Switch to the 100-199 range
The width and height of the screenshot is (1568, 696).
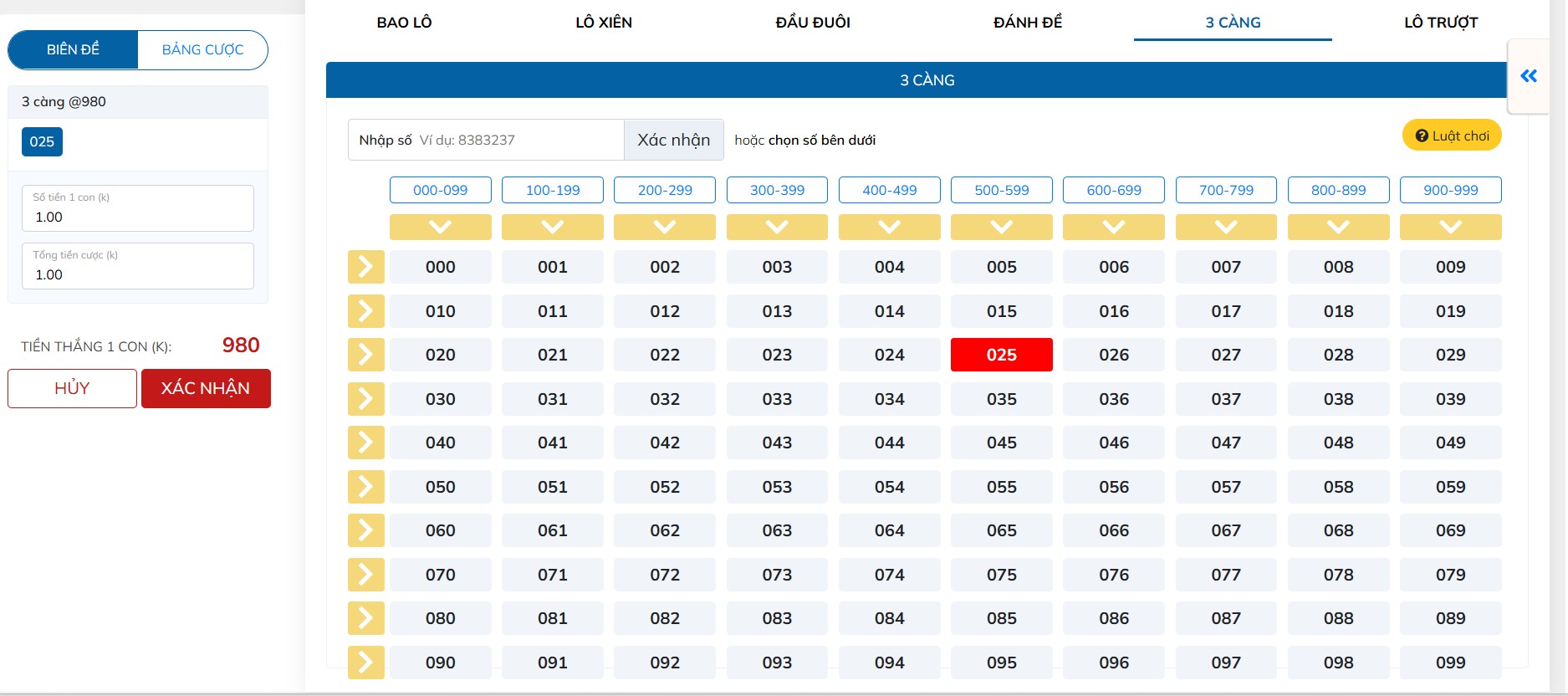coord(552,190)
